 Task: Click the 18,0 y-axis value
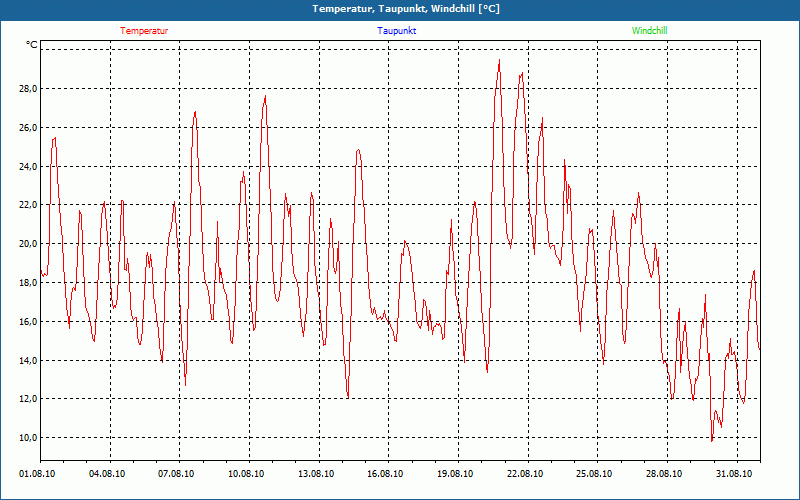point(28,282)
